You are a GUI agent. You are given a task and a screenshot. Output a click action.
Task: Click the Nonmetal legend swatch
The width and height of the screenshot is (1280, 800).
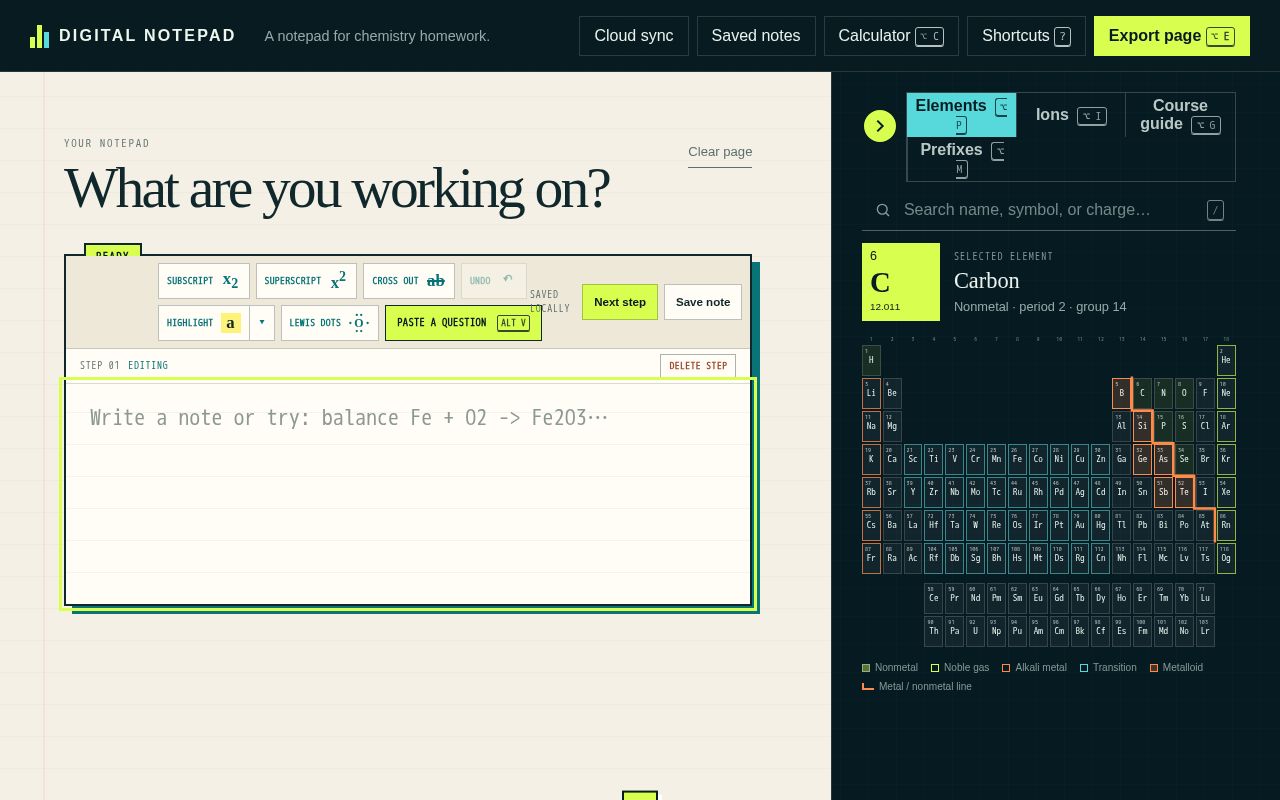866,668
